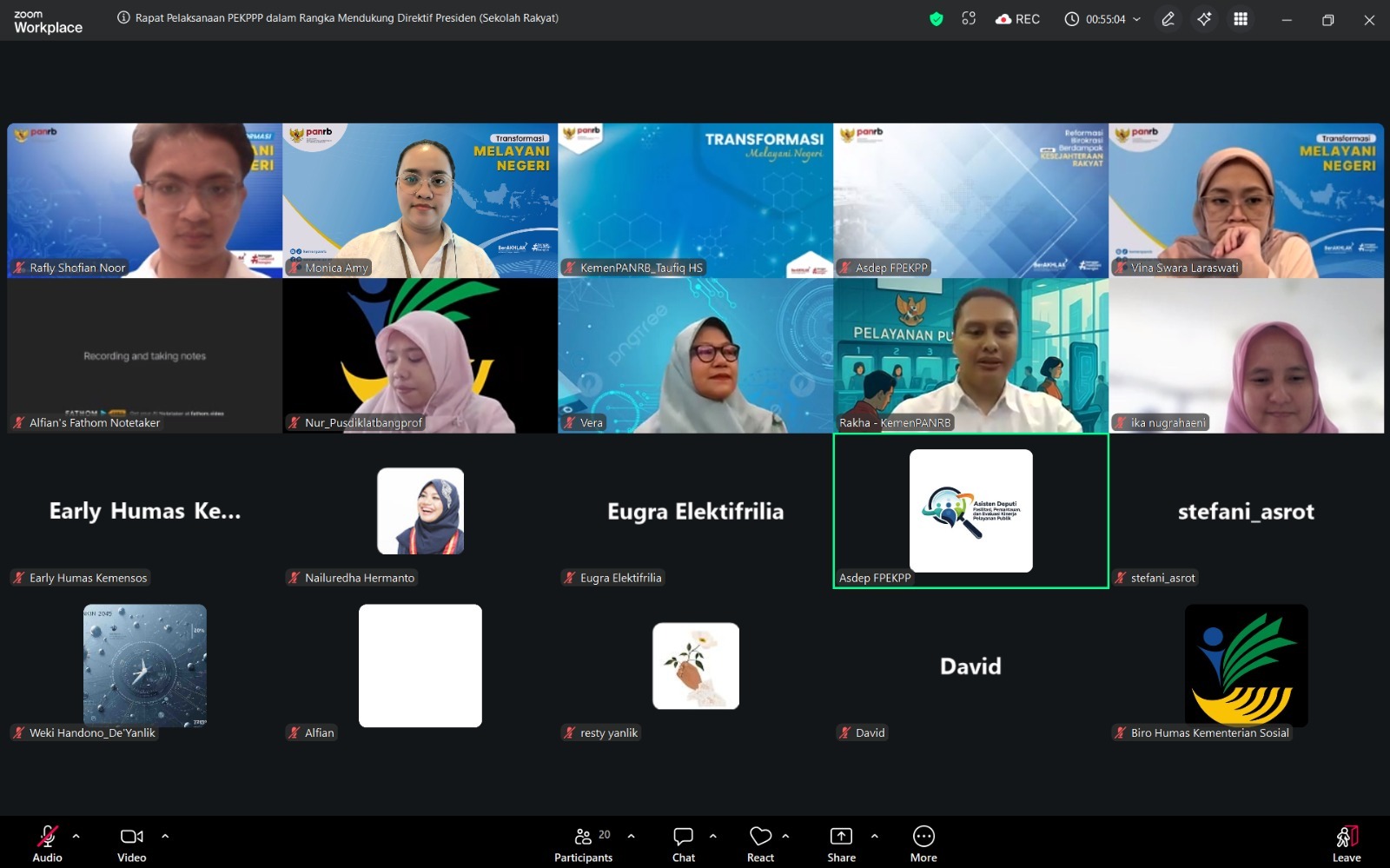The image size is (1390, 868).
Task: Open the AI Companion sparkle icon
Action: click(1204, 18)
